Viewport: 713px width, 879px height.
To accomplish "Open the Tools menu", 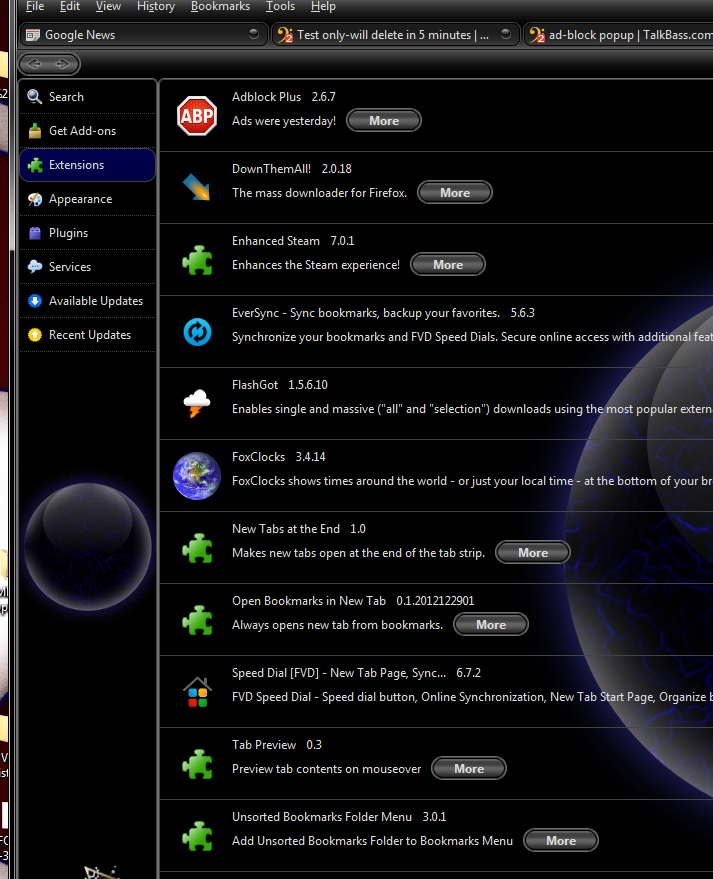I will click(x=280, y=6).
